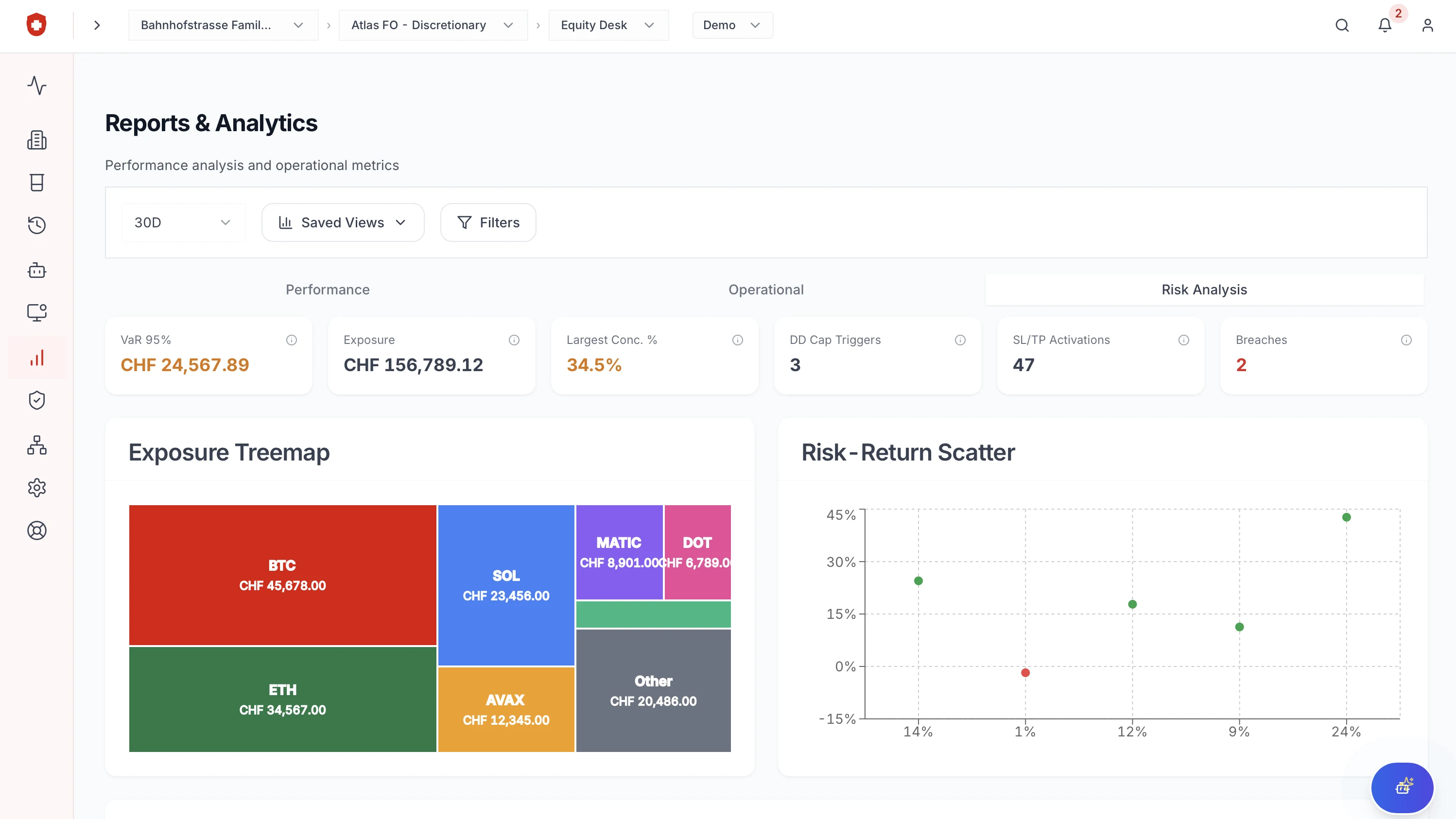Expand the 30D time range dropdown
This screenshot has height=819, width=1456.
pos(183,222)
